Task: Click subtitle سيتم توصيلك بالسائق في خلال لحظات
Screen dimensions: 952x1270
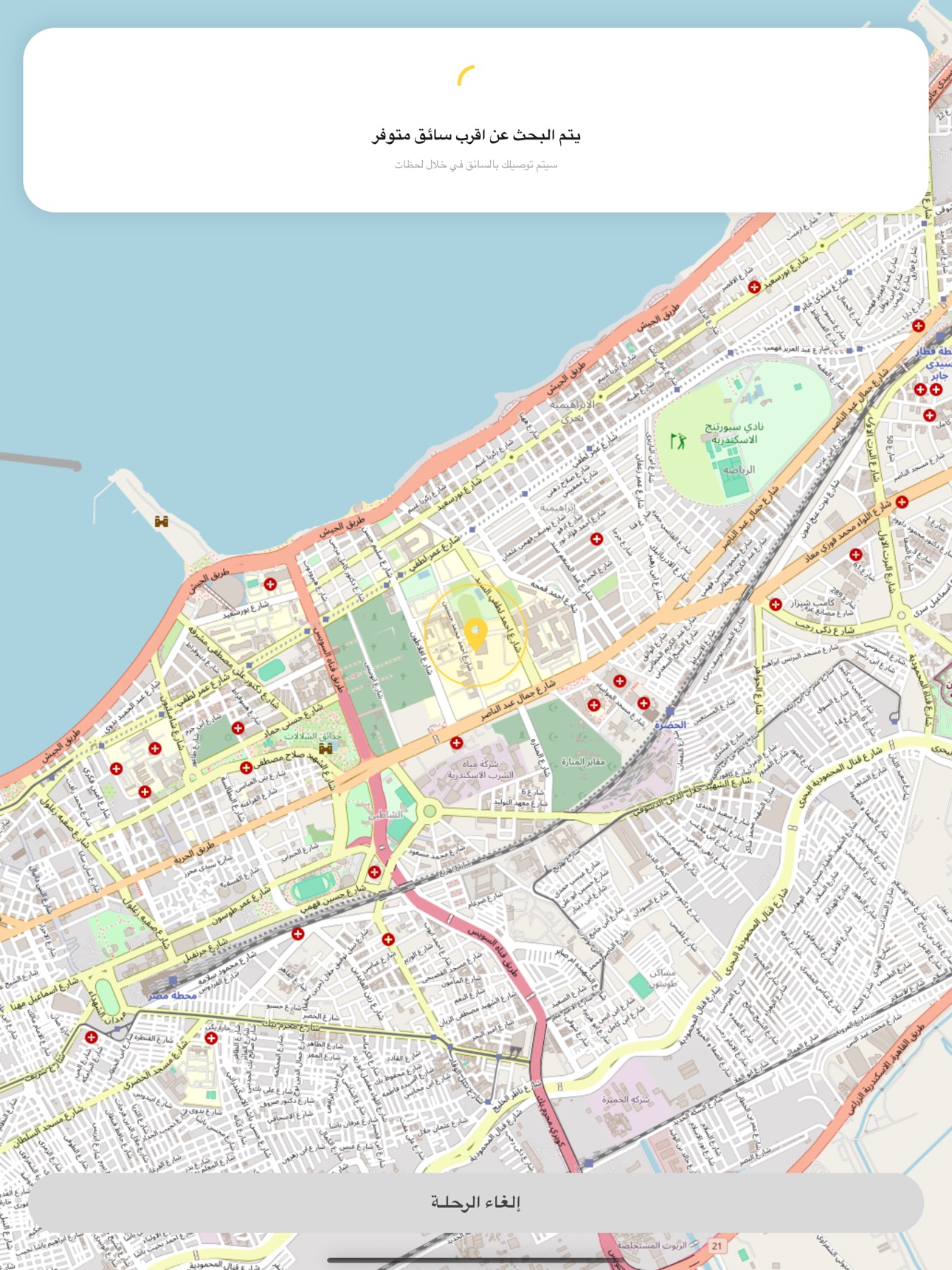Action: 476,165
